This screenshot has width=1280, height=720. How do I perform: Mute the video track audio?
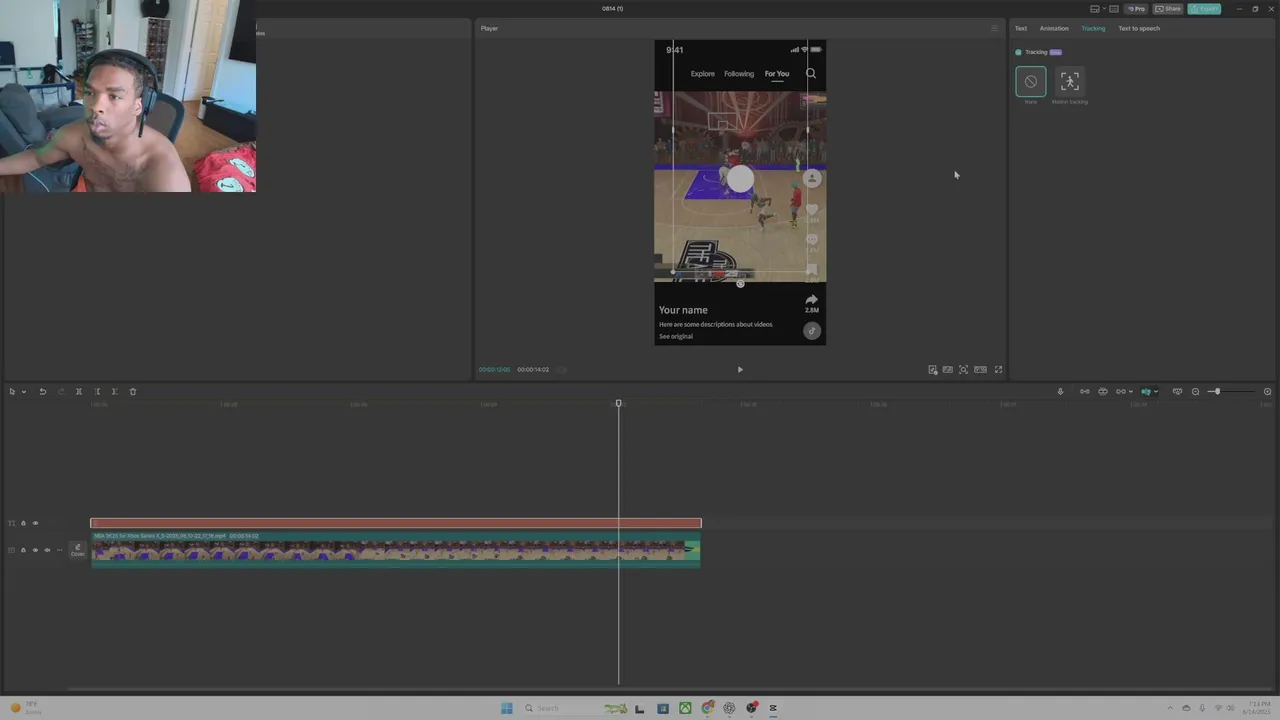pyautogui.click(x=47, y=550)
